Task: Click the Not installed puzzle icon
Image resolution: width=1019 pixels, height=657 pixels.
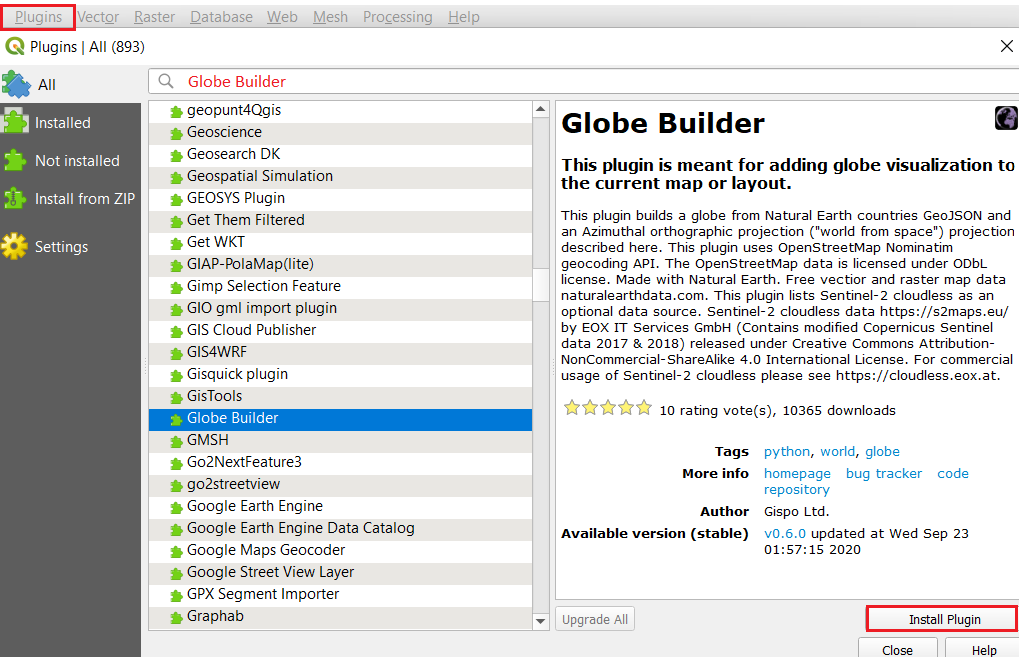Action: click(15, 160)
